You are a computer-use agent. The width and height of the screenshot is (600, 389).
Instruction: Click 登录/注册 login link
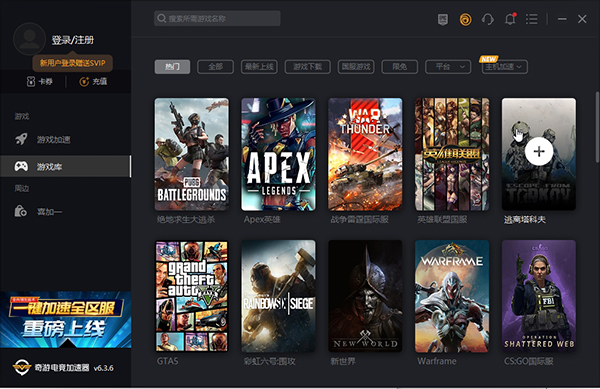(x=73, y=40)
